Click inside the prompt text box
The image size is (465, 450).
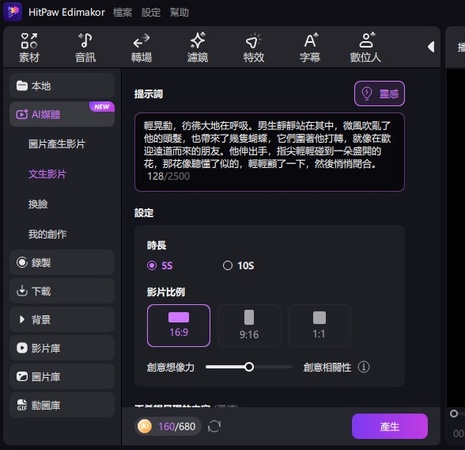click(x=269, y=152)
